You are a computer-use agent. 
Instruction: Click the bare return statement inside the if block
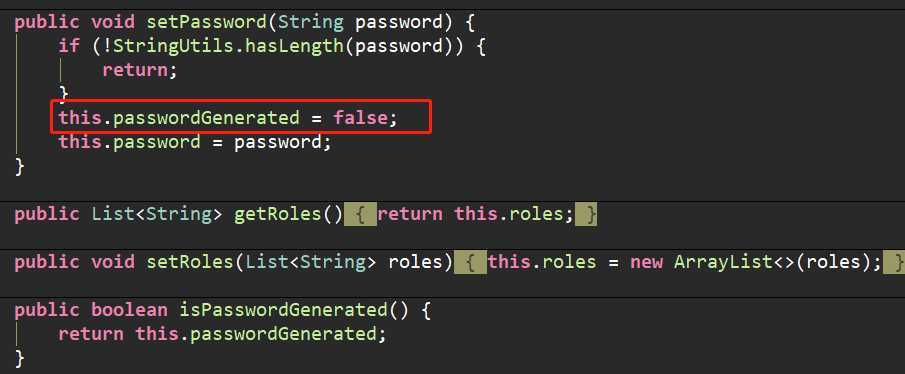134,70
